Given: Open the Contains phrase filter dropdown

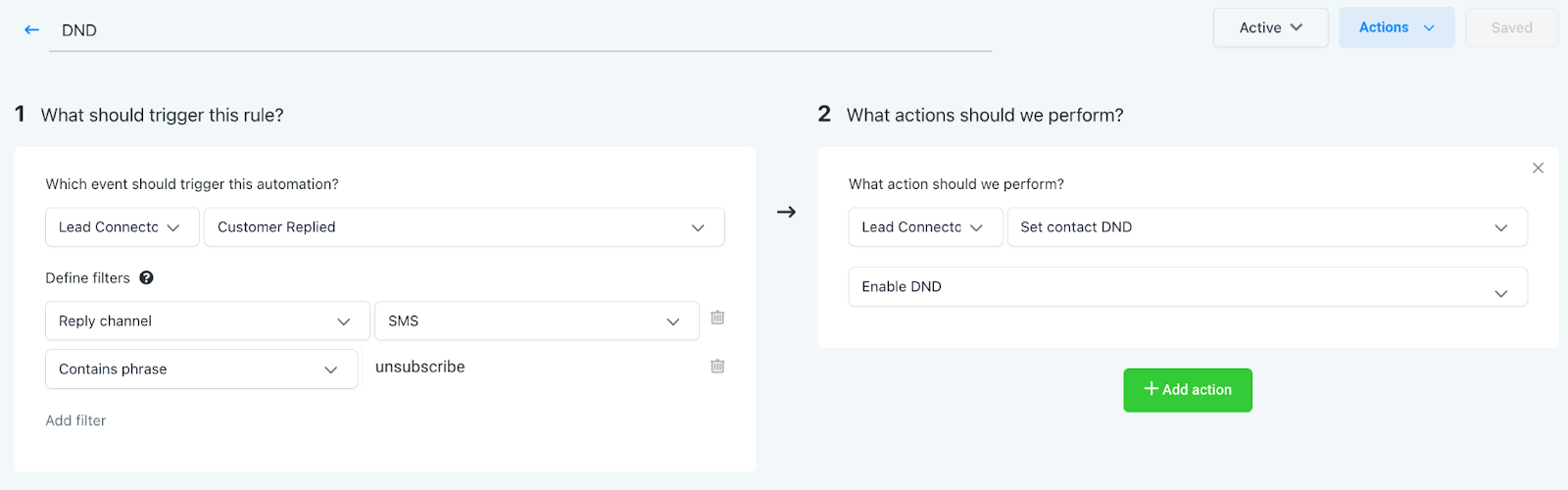Looking at the screenshot, I should [x=201, y=369].
